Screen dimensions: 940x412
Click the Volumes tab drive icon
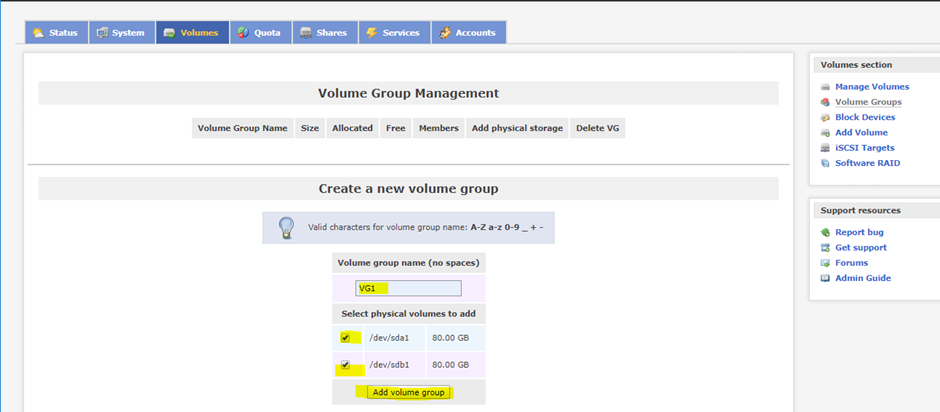(170, 33)
